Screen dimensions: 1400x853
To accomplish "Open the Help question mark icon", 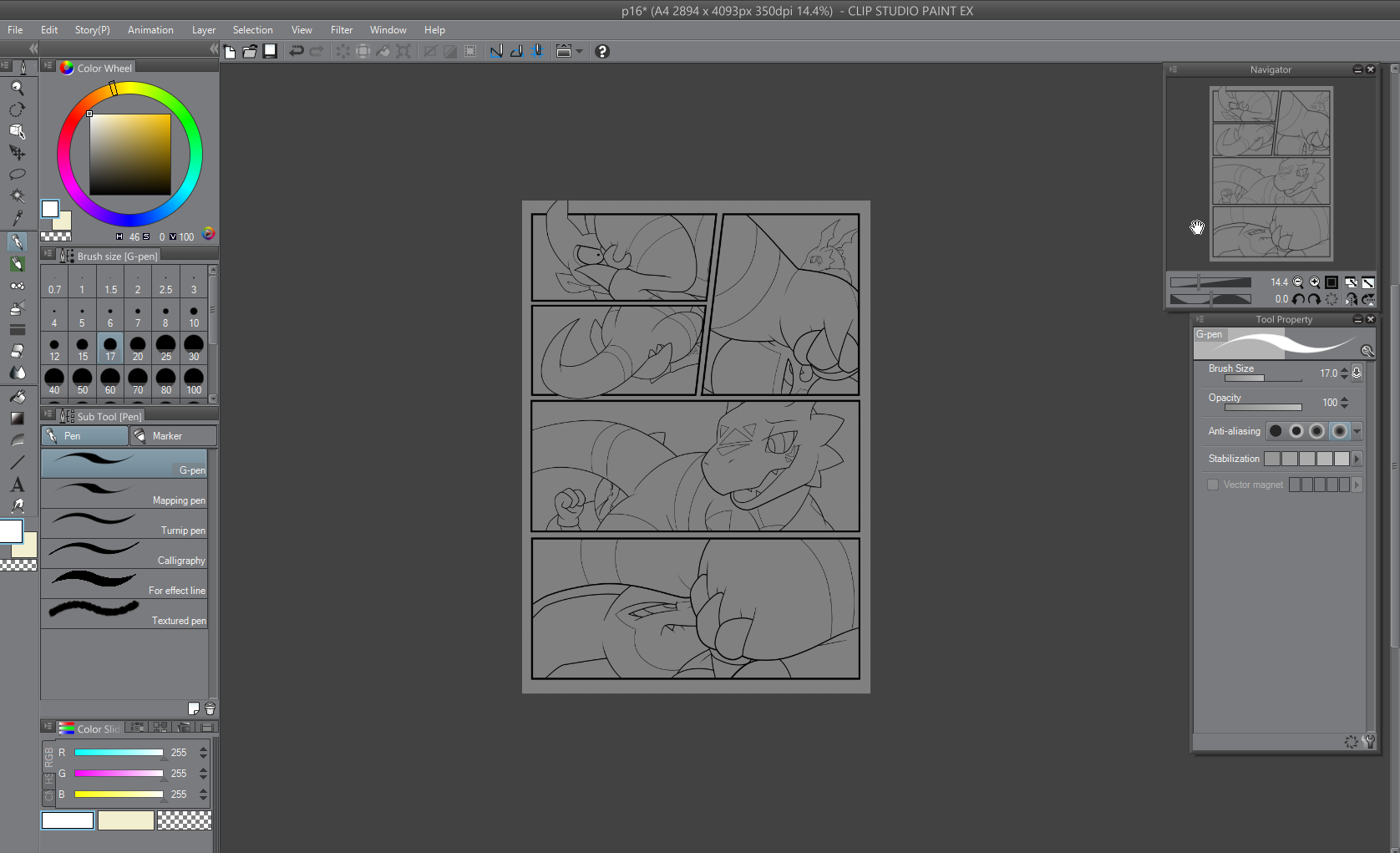I will click(x=601, y=52).
